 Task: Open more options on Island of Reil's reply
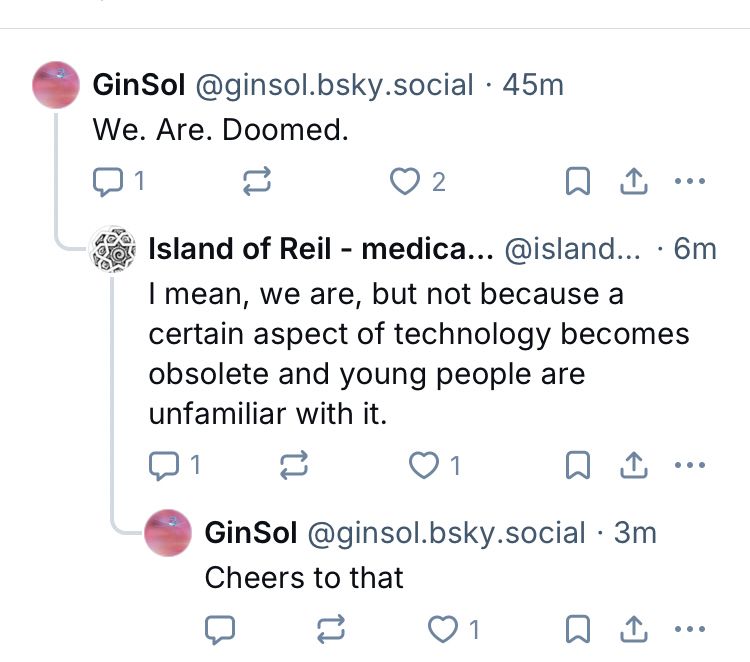(690, 465)
